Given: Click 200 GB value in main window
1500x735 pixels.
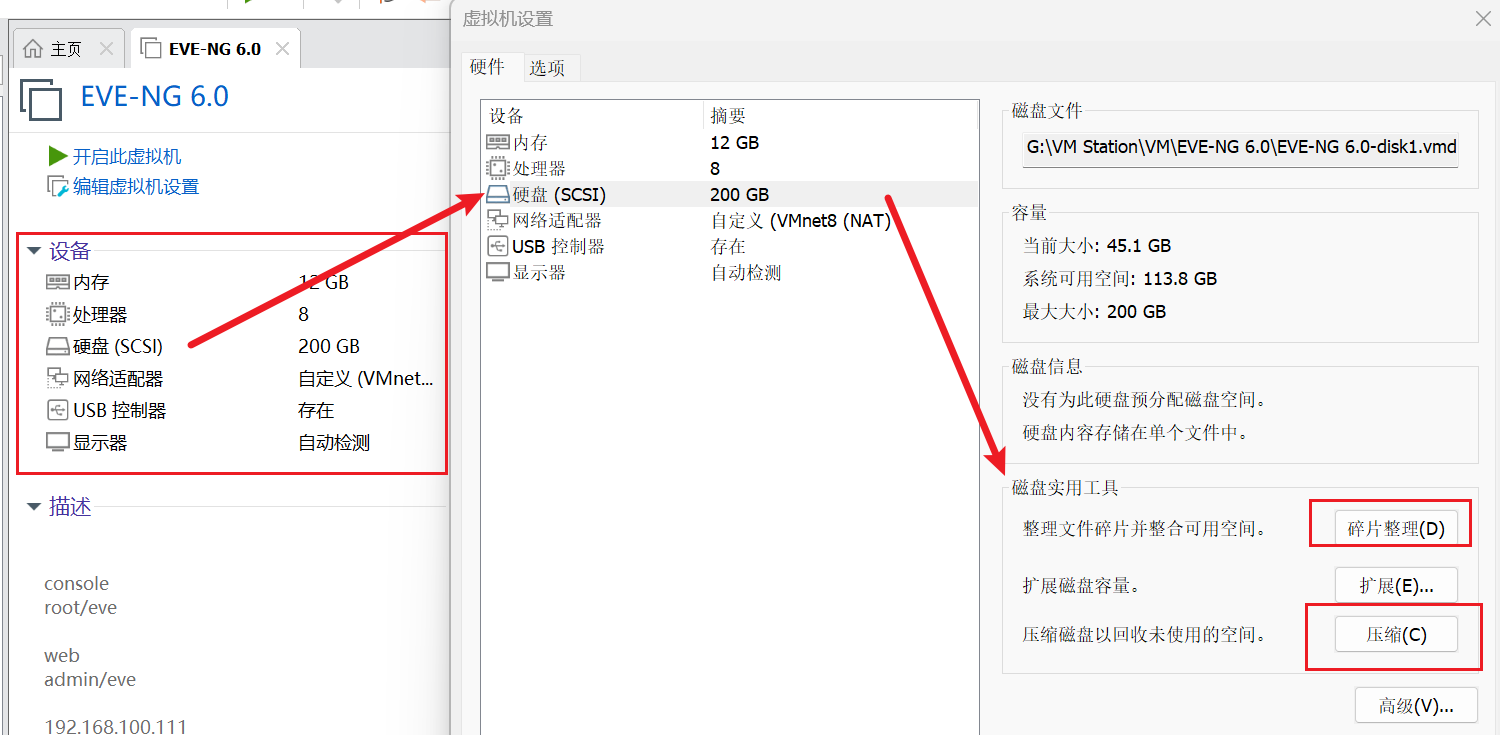Looking at the screenshot, I should (329, 347).
